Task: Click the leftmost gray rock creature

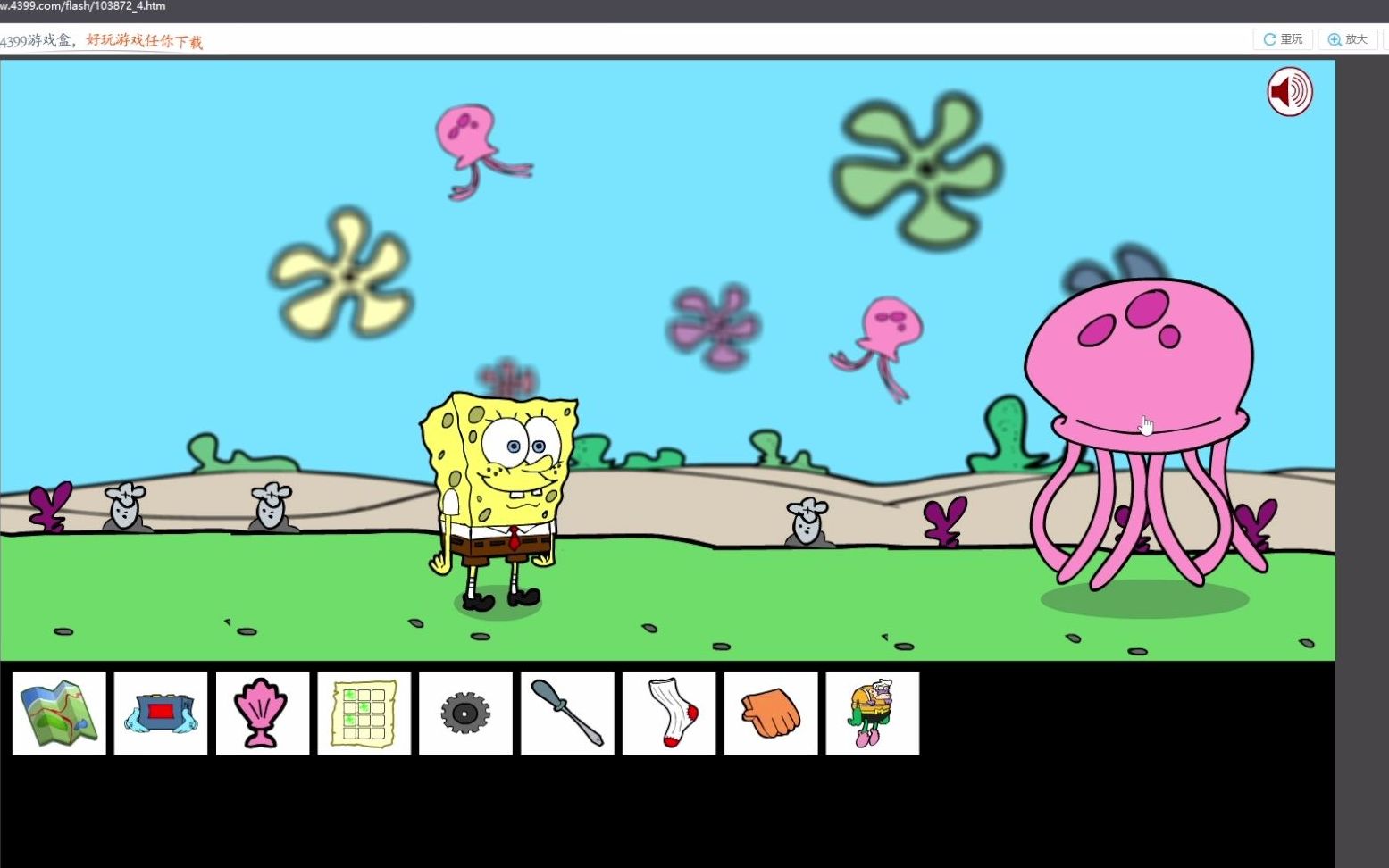Action: point(126,506)
